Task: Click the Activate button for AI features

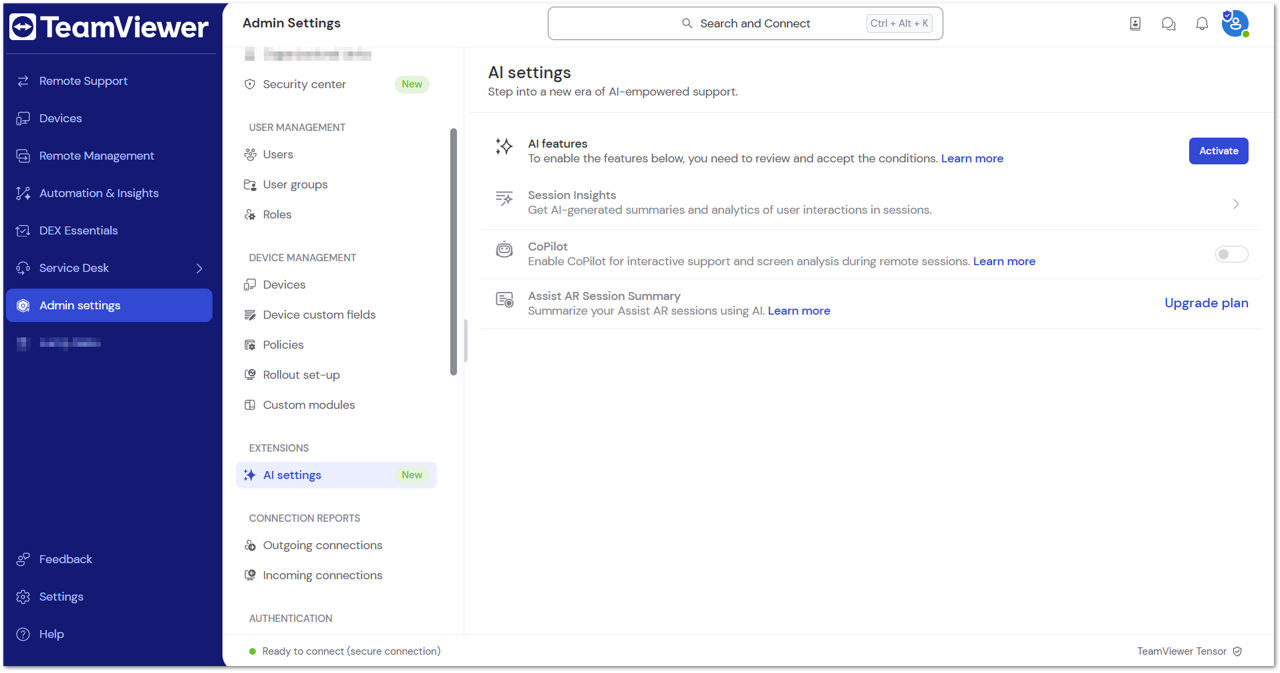Action: [1218, 151]
